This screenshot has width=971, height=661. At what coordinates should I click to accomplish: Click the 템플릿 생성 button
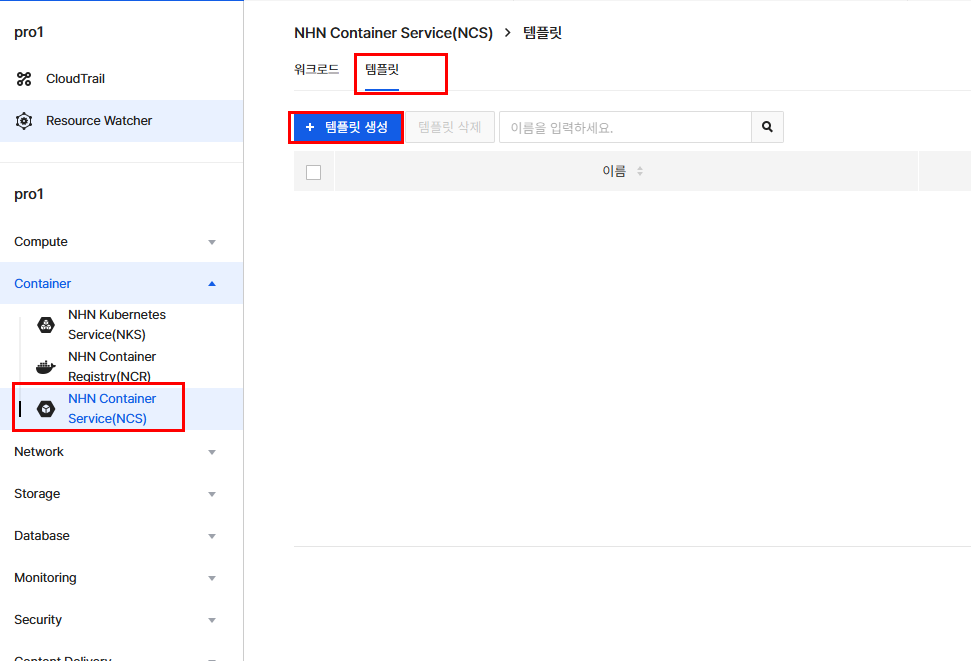tap(346, 128)
